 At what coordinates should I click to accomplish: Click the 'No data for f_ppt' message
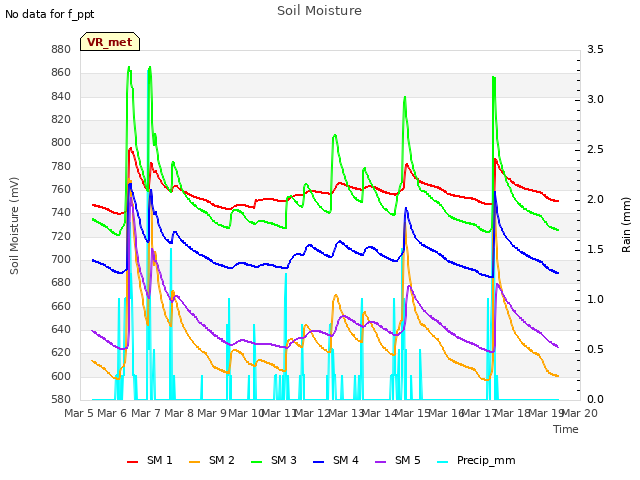[x=50, y=14]
